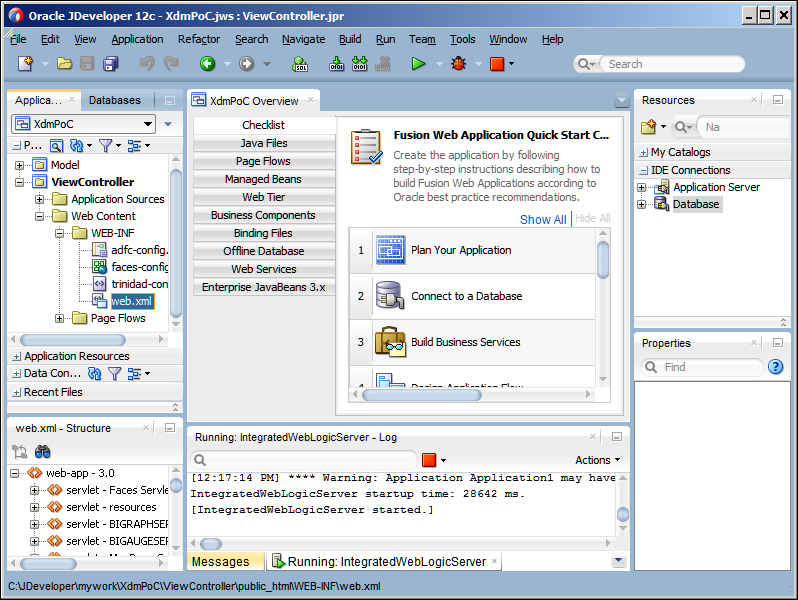This screenshot has width=798, height=600.
Task: Expand the Page Flows folder node
Action: tap(59, 318)
